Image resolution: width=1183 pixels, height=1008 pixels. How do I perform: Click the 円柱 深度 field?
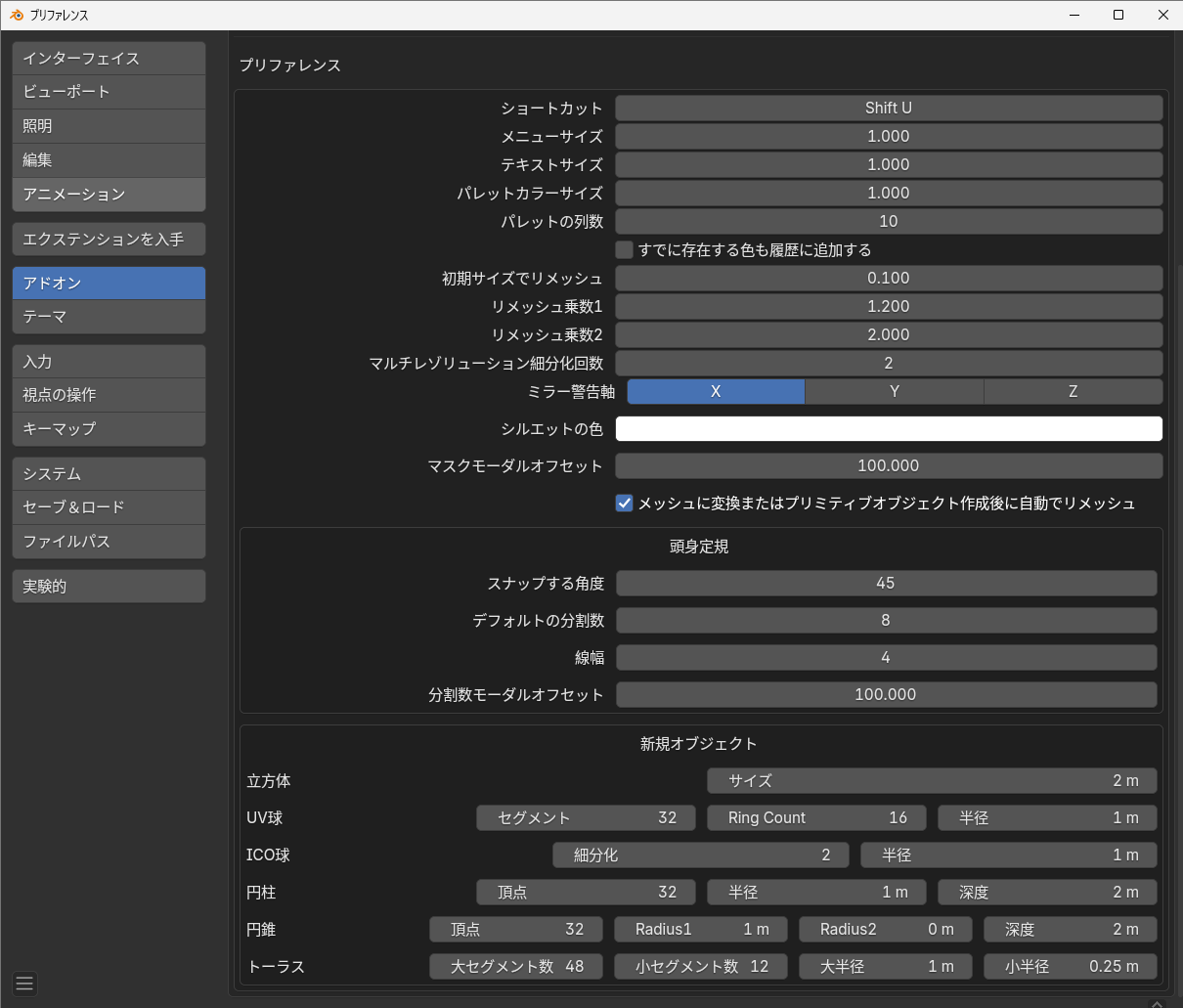(1047, 893)
